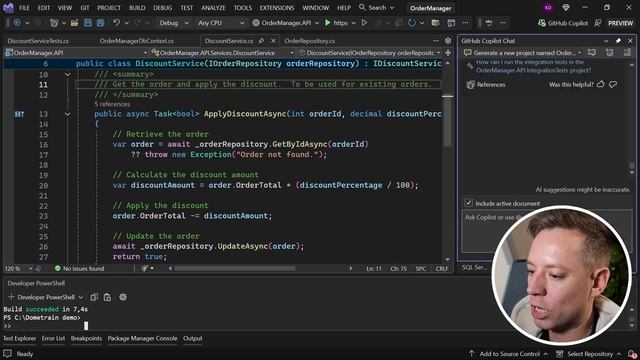Viewport: 640px width, 360px height.
Task: Open the ANALYZE menu
Action: [x=213, y=8]
